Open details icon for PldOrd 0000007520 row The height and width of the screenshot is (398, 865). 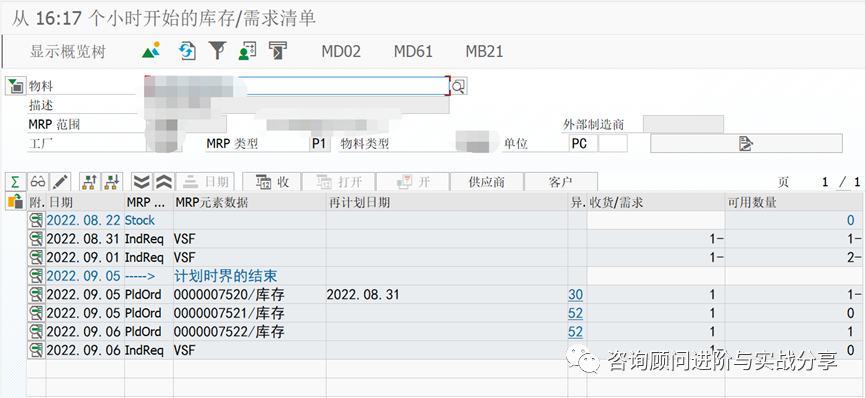[x=36, y=295]
